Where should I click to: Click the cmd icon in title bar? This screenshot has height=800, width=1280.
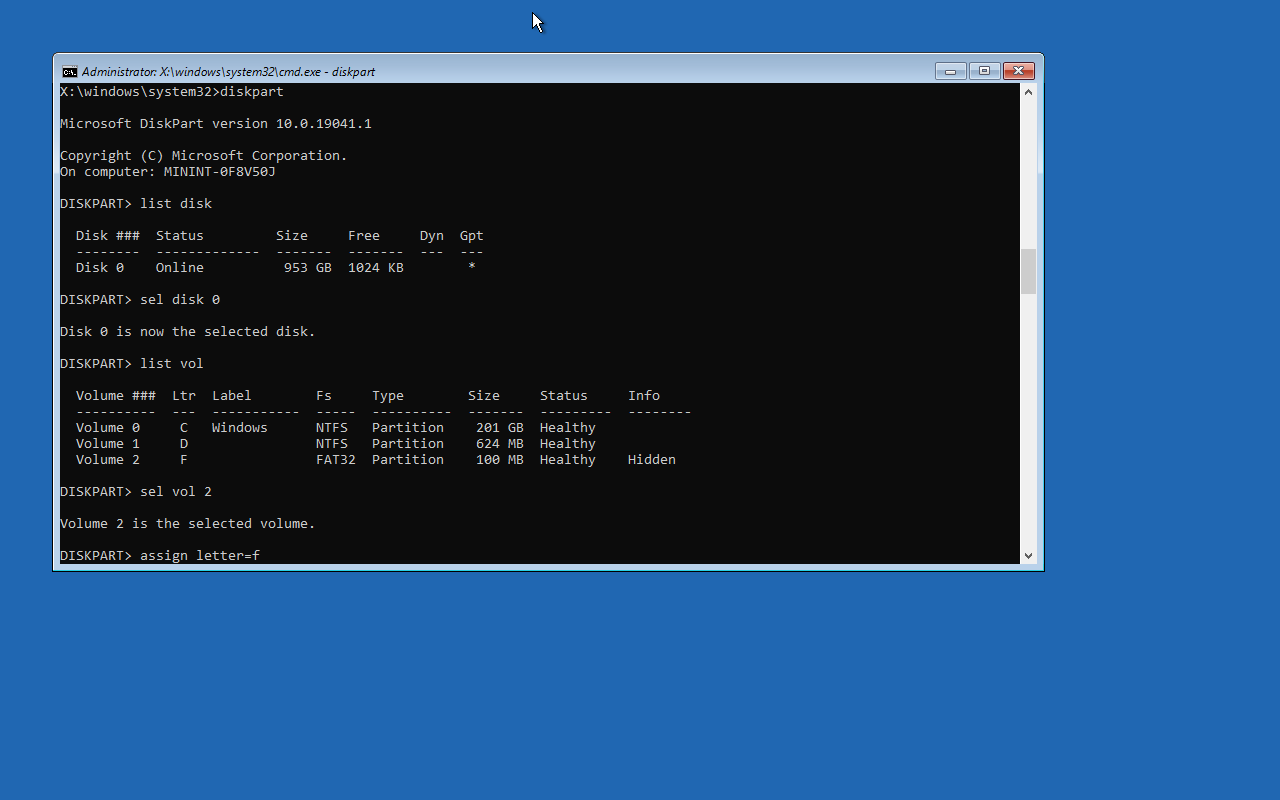point(69,72)
